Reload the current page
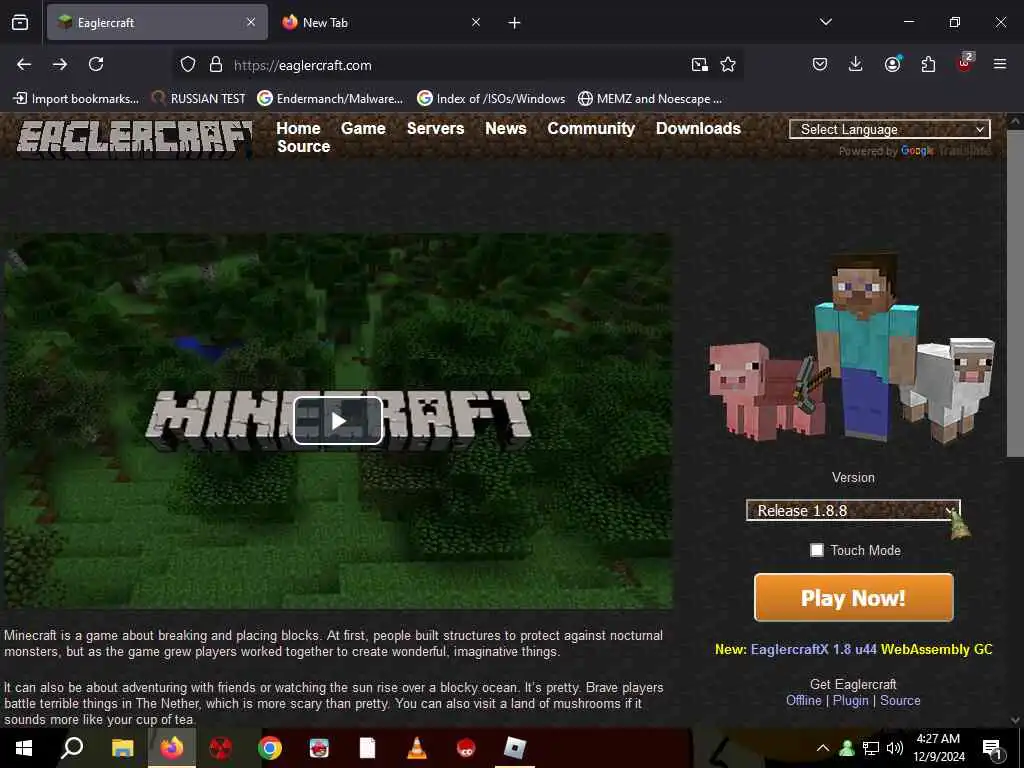The width and height of the screenshot is (1024, 768). coord(96,64)
